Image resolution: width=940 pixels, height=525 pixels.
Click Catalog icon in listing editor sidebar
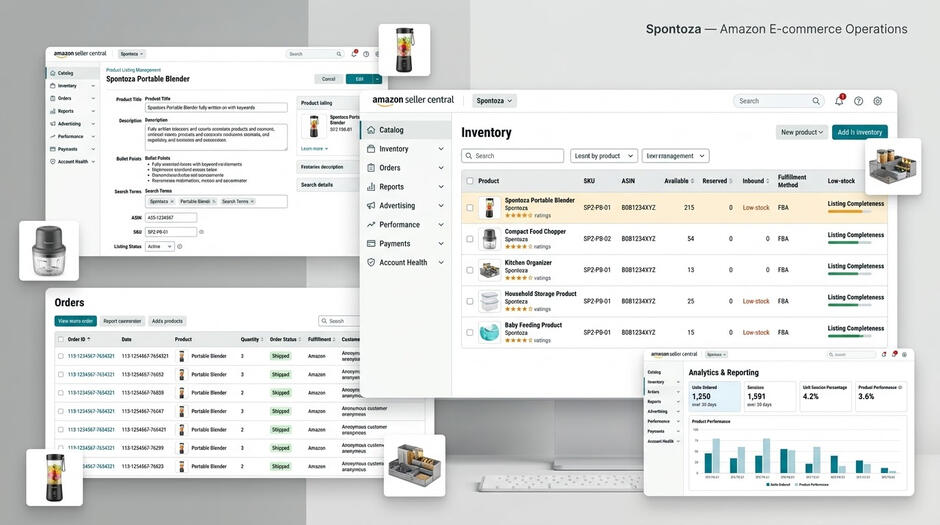[x=53, y=73]
